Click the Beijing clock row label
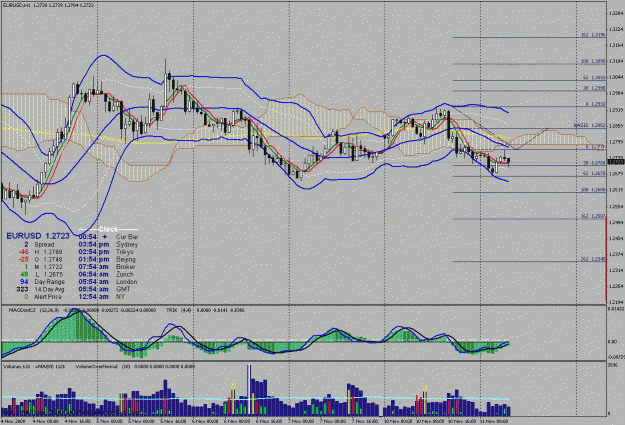625x425 pixels. coord(126,259)
